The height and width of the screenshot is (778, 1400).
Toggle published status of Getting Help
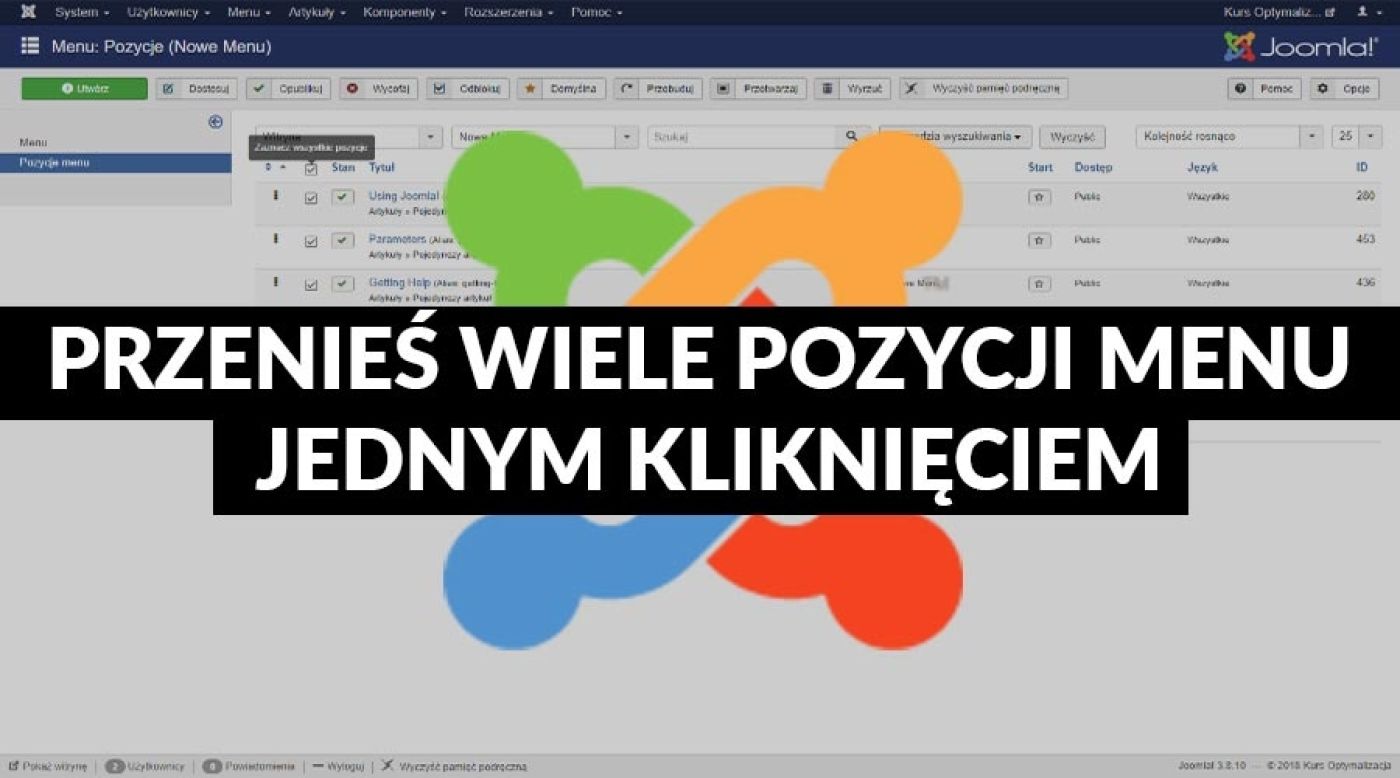pos(343,283)
